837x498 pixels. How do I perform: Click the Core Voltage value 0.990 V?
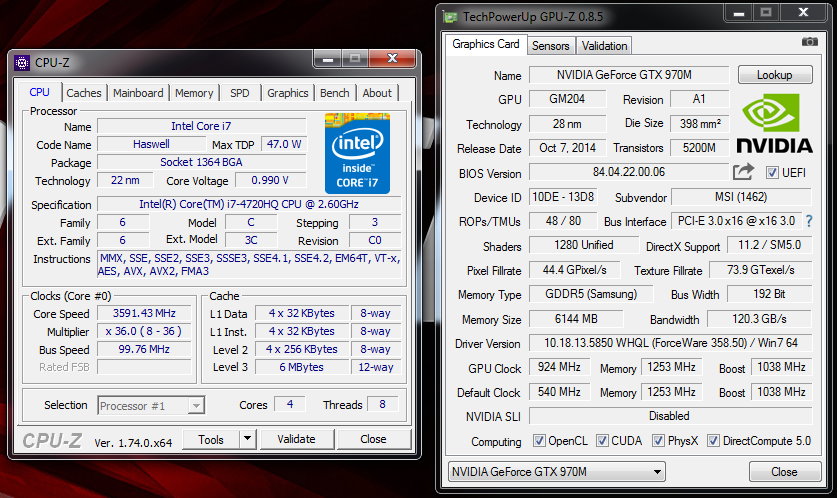(270, 180)
